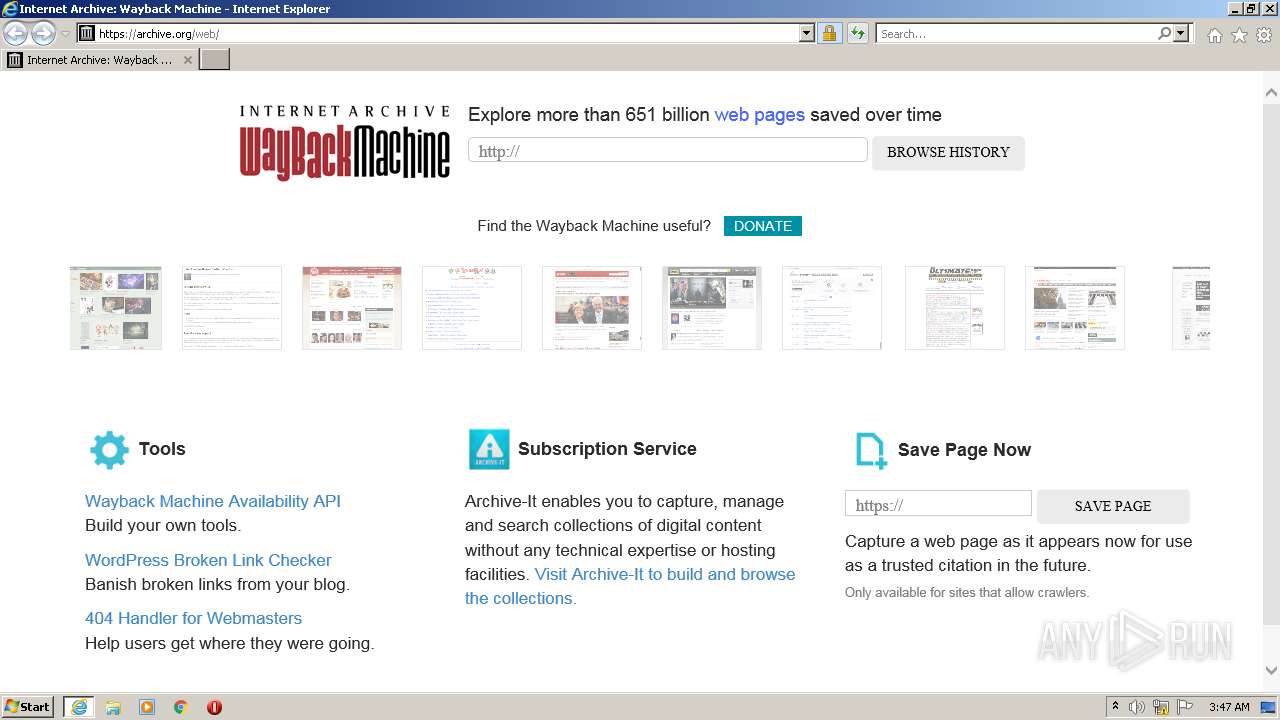The height and width of the screenshot is (720, 1280).
Task: Open the seventh archived site thumbnail
Action: 832,308
